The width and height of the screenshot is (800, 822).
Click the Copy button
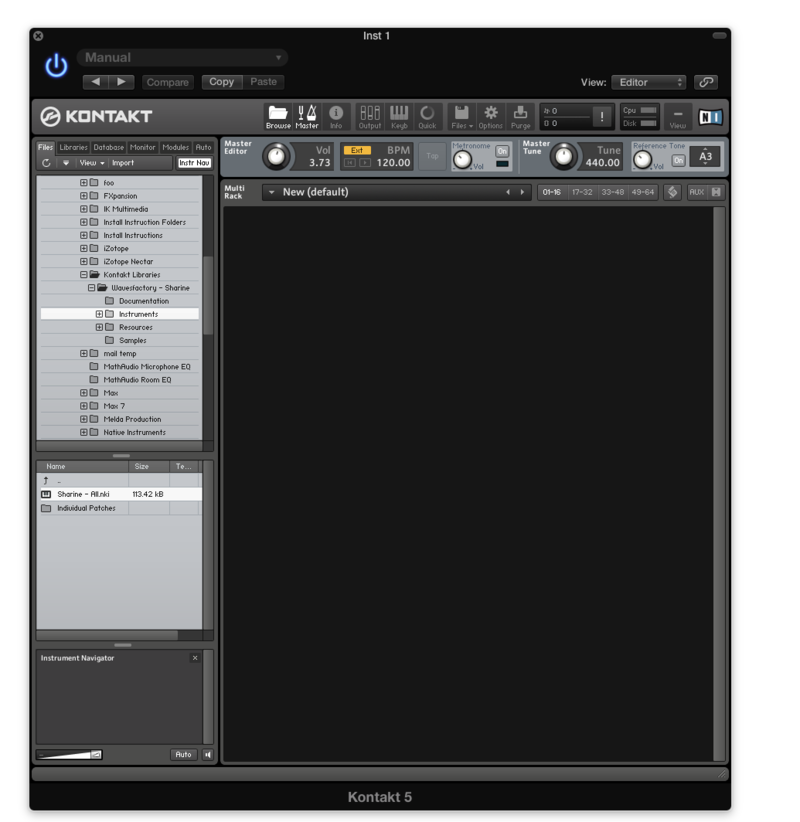222,82
